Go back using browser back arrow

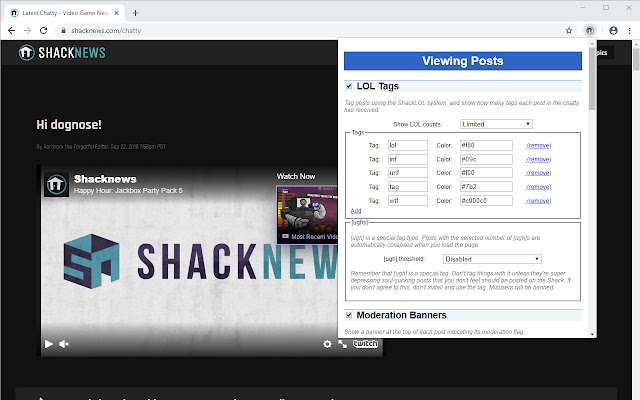pyautogui.click(x=11, y=31)
